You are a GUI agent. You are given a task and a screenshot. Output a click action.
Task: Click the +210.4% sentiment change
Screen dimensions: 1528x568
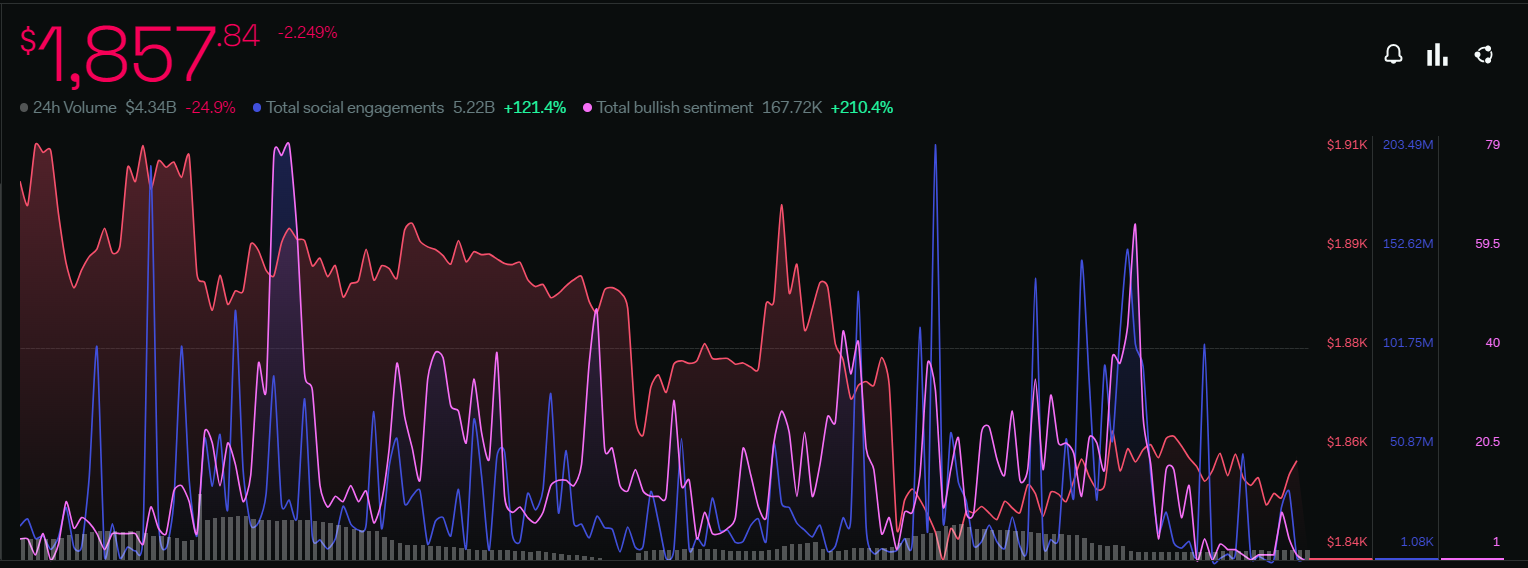coord(862,107)
